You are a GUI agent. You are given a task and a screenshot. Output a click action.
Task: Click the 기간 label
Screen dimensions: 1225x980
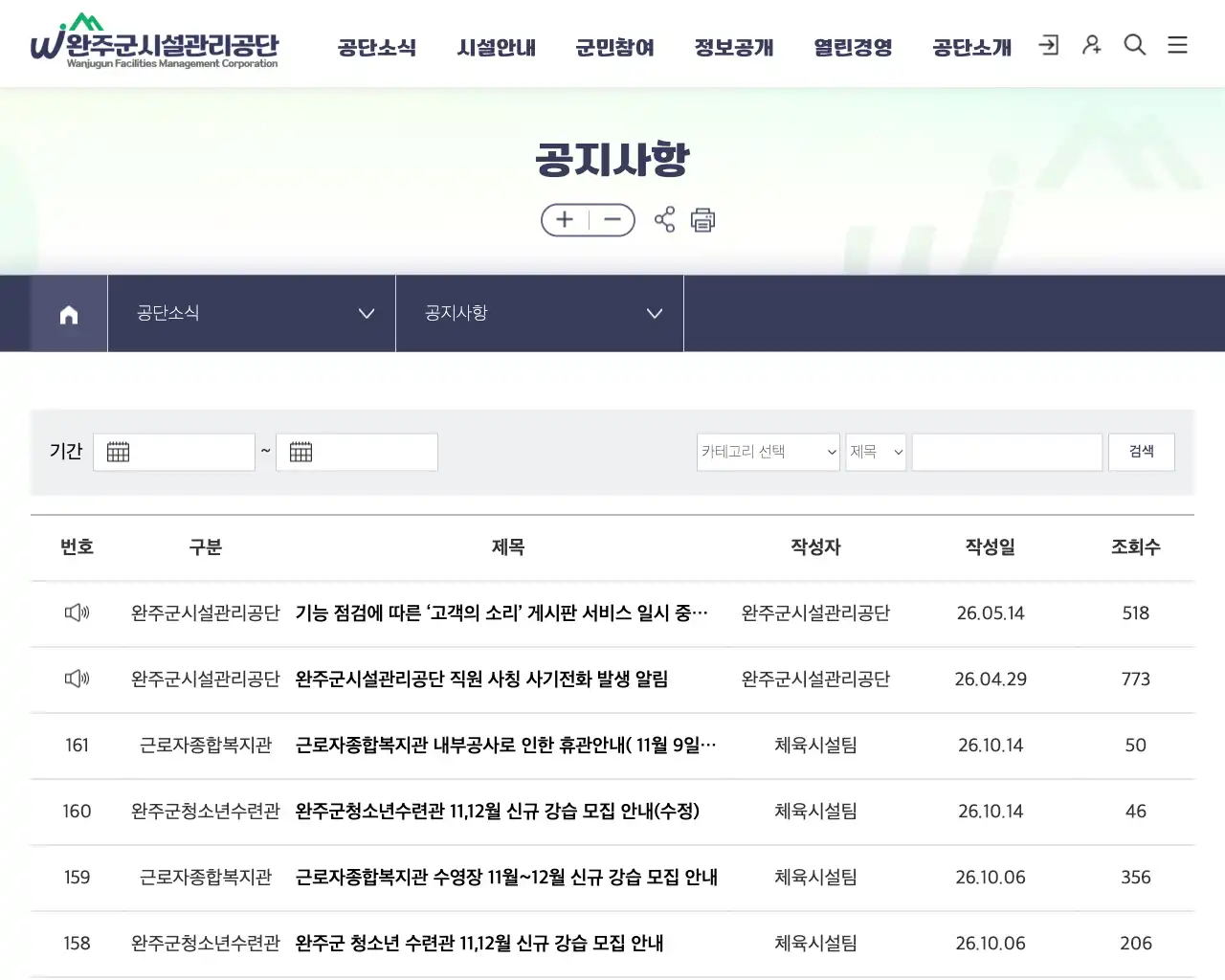pos(66,451)
